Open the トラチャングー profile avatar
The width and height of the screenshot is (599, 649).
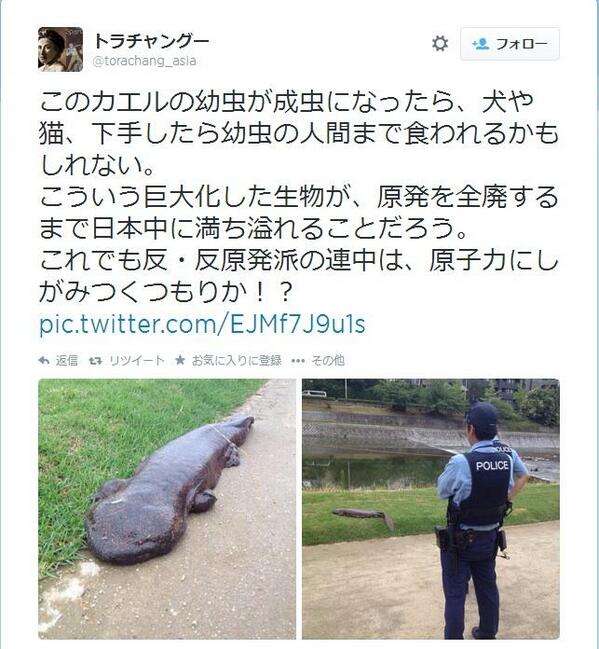point(60,49)
